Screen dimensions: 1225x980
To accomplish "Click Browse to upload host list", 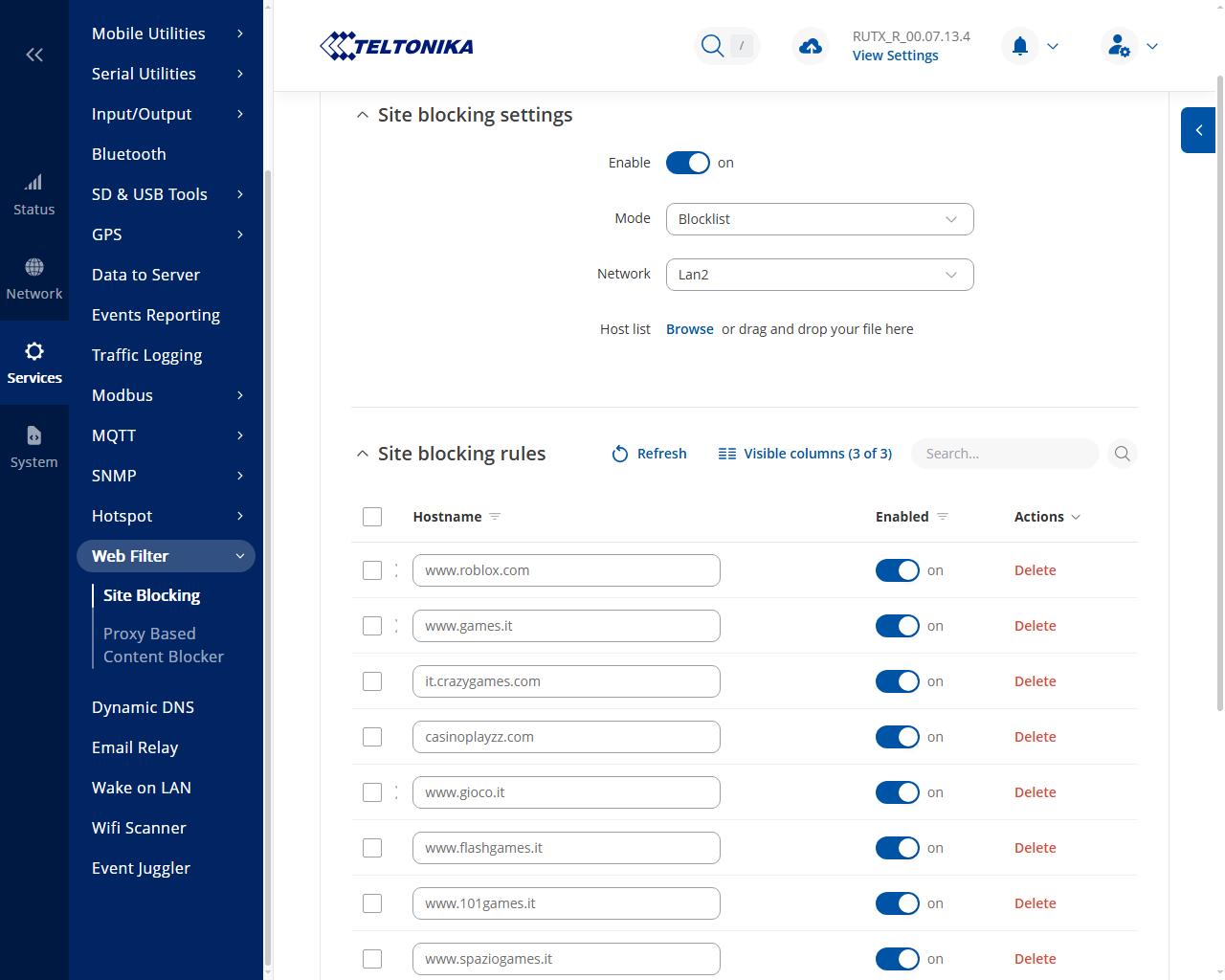I will [690, 329].
